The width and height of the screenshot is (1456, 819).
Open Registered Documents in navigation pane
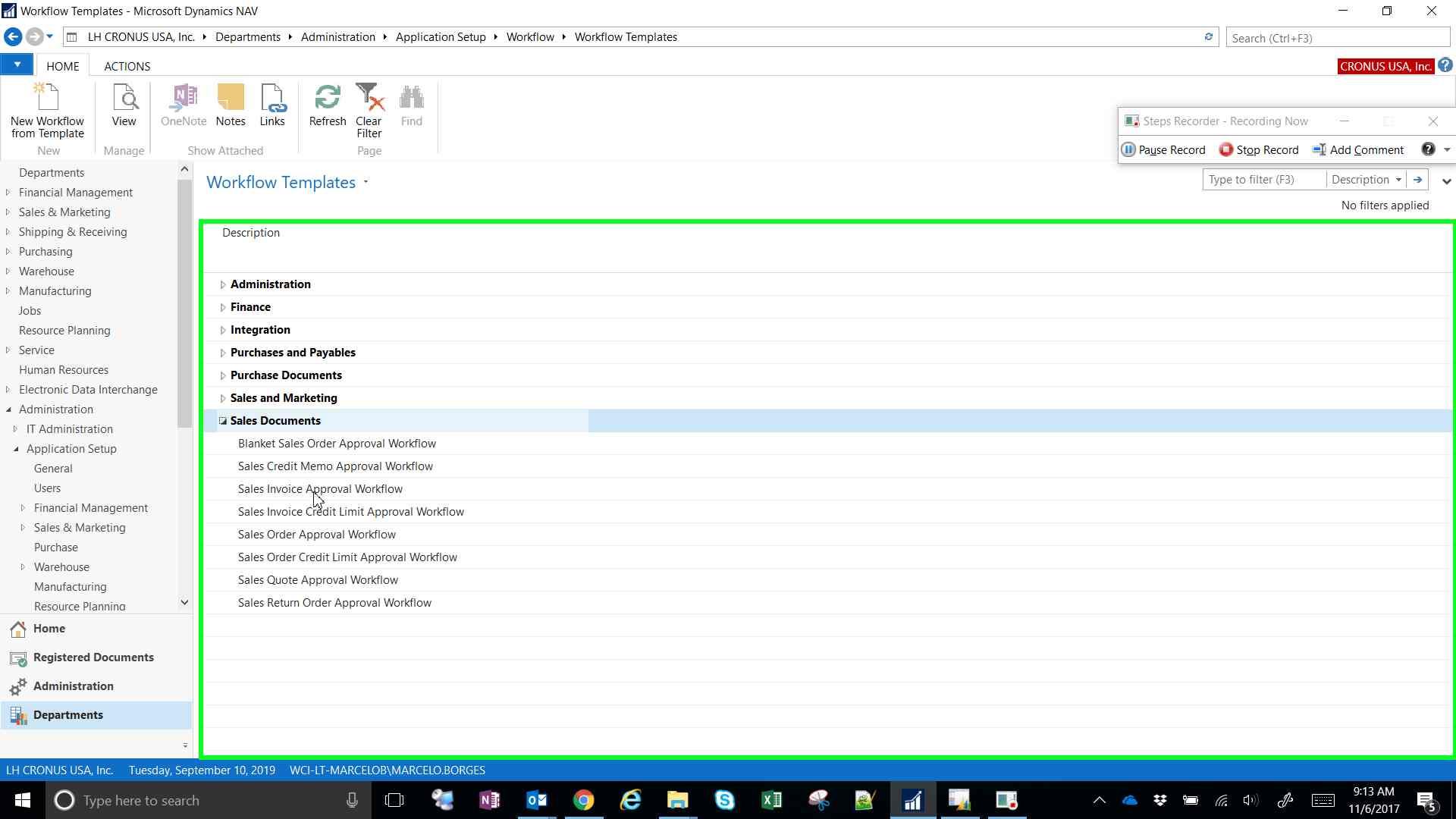(93, 657)
